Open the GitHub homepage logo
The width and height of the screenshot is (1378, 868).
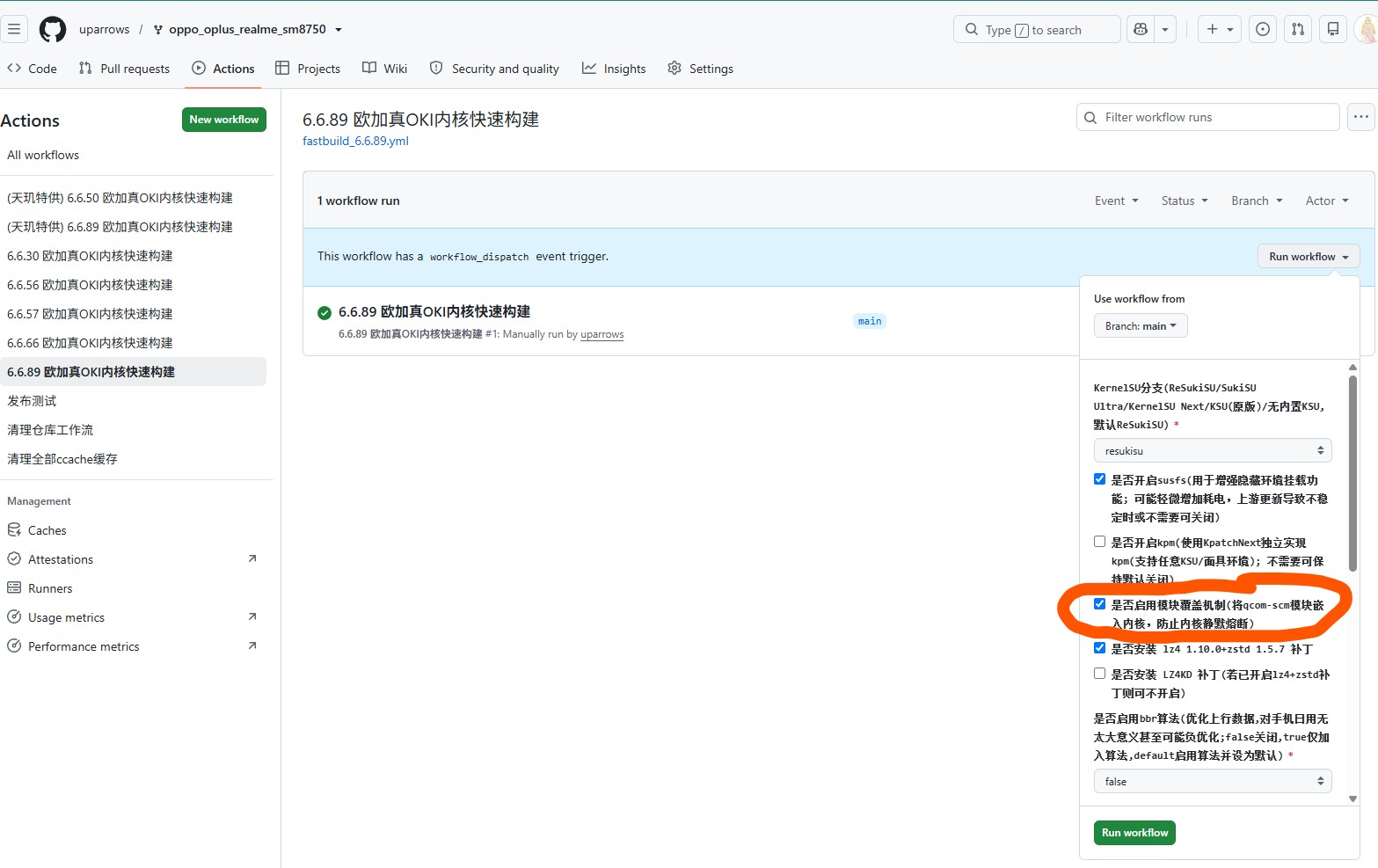coord(53,29)
